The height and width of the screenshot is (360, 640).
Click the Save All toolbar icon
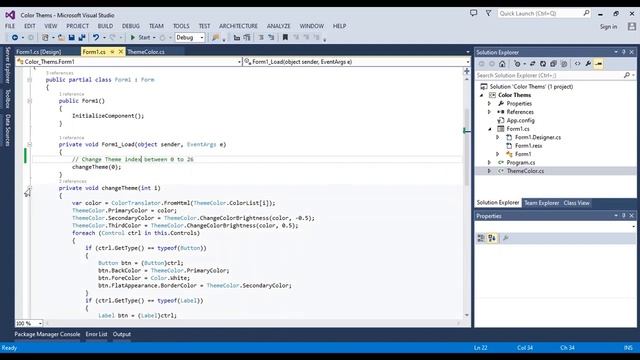pyautogui.click(x=82, y=38)
